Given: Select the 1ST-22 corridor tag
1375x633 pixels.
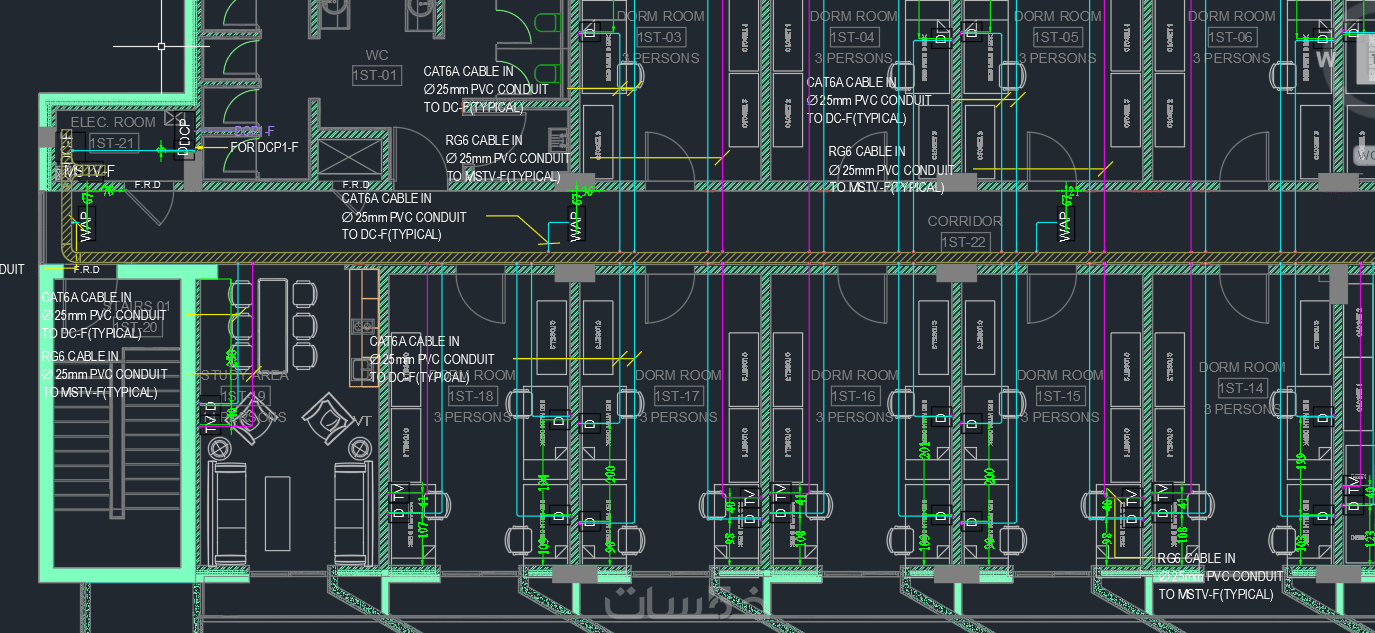Looking at the screenshot, I should (964, 242).
